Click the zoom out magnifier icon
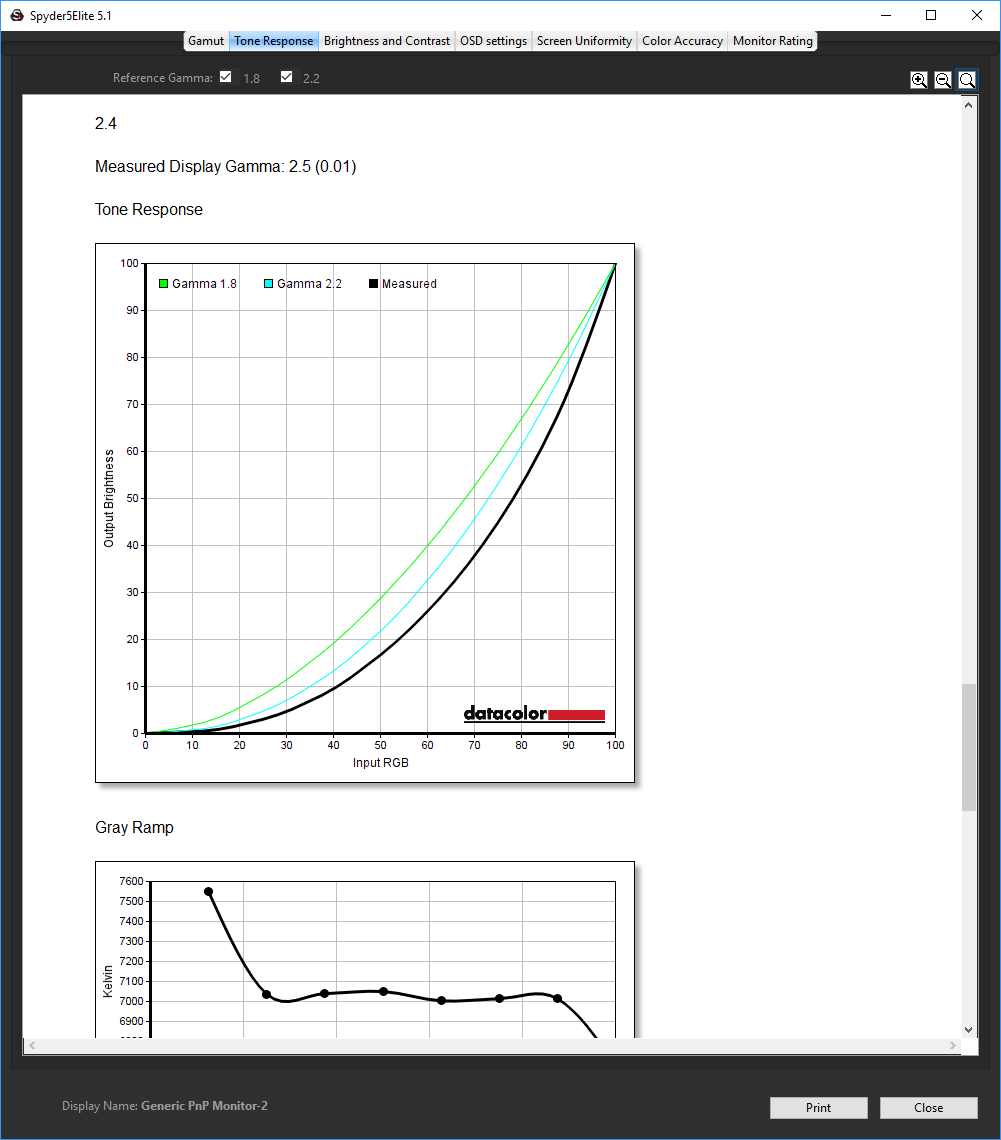 943,80
